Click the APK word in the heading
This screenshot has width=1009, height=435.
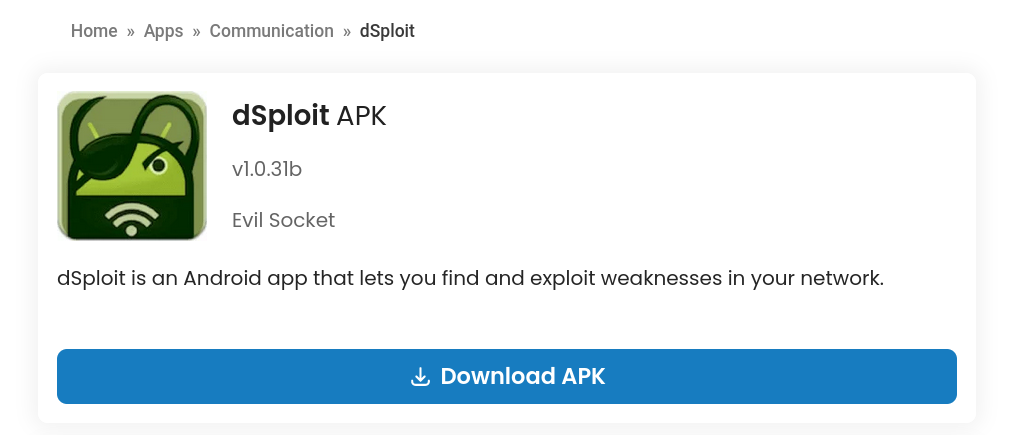(x=362, y=116)
